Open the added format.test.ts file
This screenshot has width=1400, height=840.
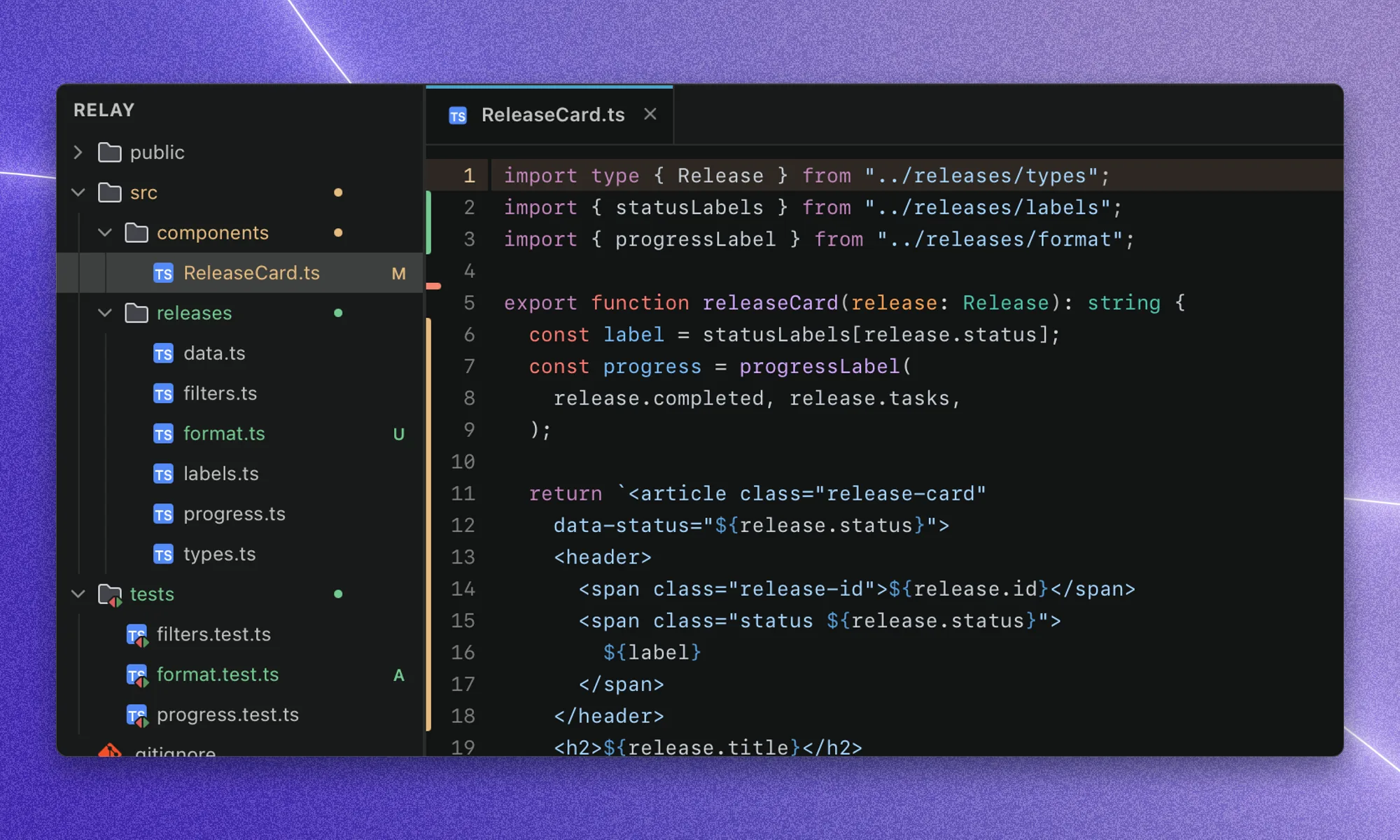coord(240,674)
